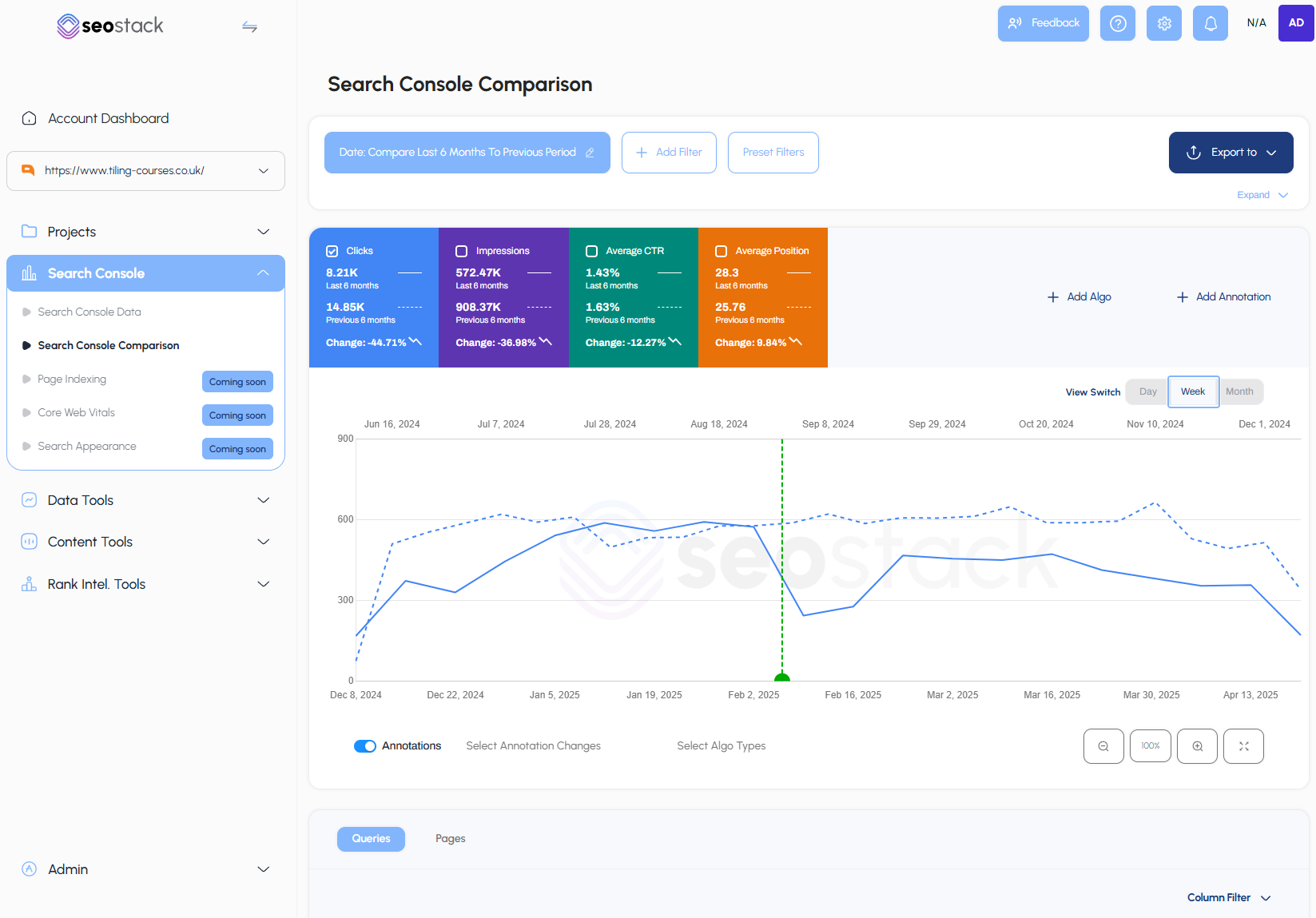Enable the Impressions metric checkbox
The height and width of the screenshot is (918, 1316).
(x=461, y=250)
